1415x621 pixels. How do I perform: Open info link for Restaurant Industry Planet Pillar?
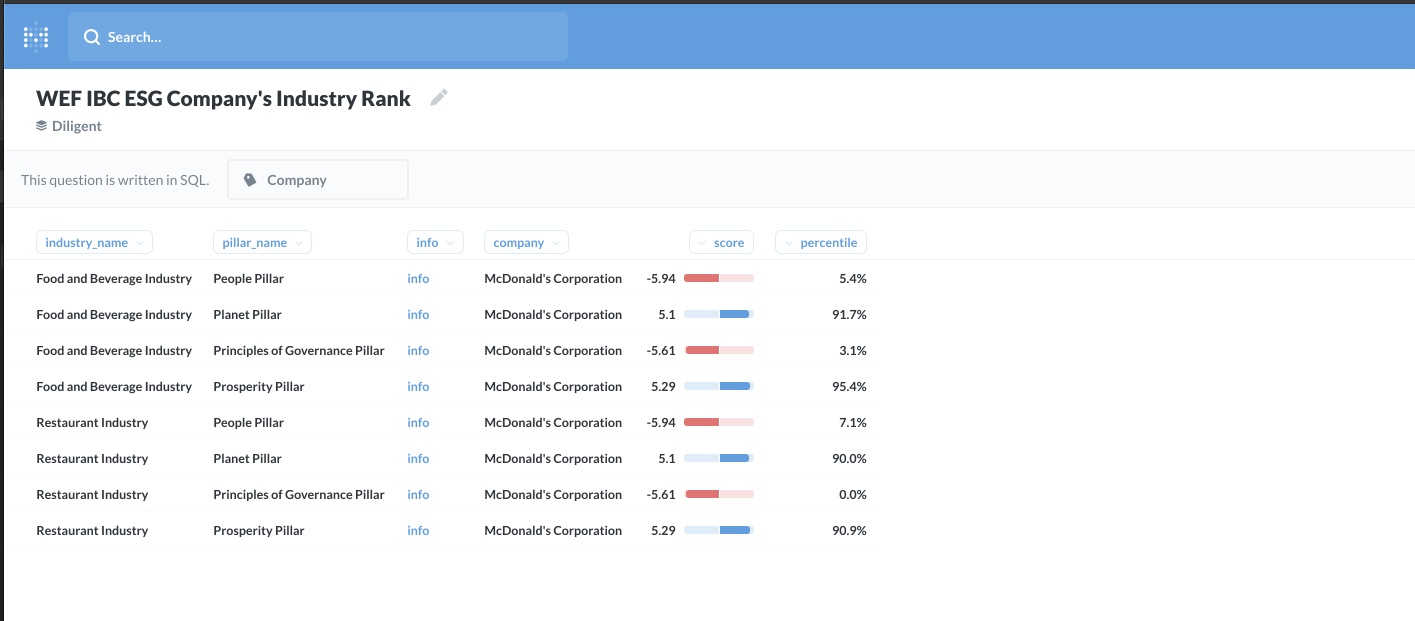click(418, 459)
